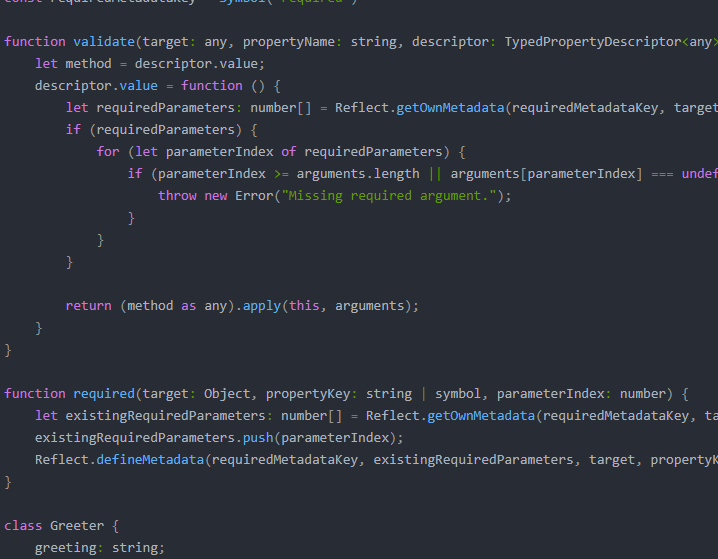The width and height of the screenshot is (718, 559).
Task: Click the as keyword in the return line
Action: (189, 305)
